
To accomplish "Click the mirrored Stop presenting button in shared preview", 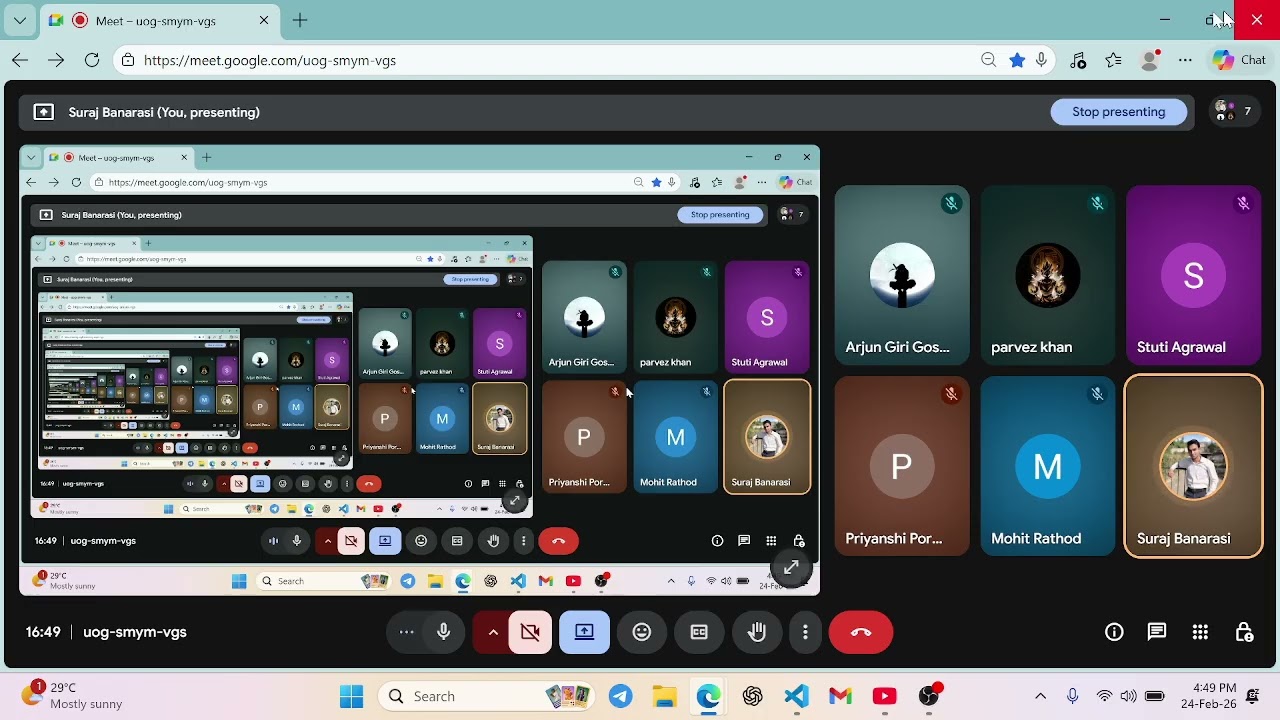I will (720, 214).
